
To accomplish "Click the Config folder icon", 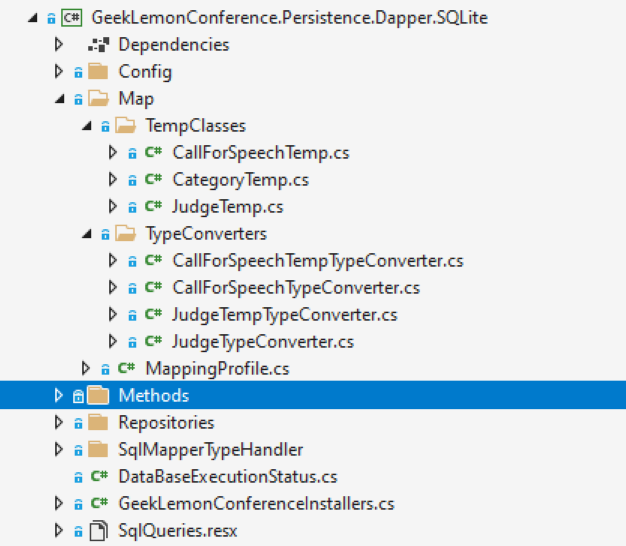I will click(x=98, y=72).
